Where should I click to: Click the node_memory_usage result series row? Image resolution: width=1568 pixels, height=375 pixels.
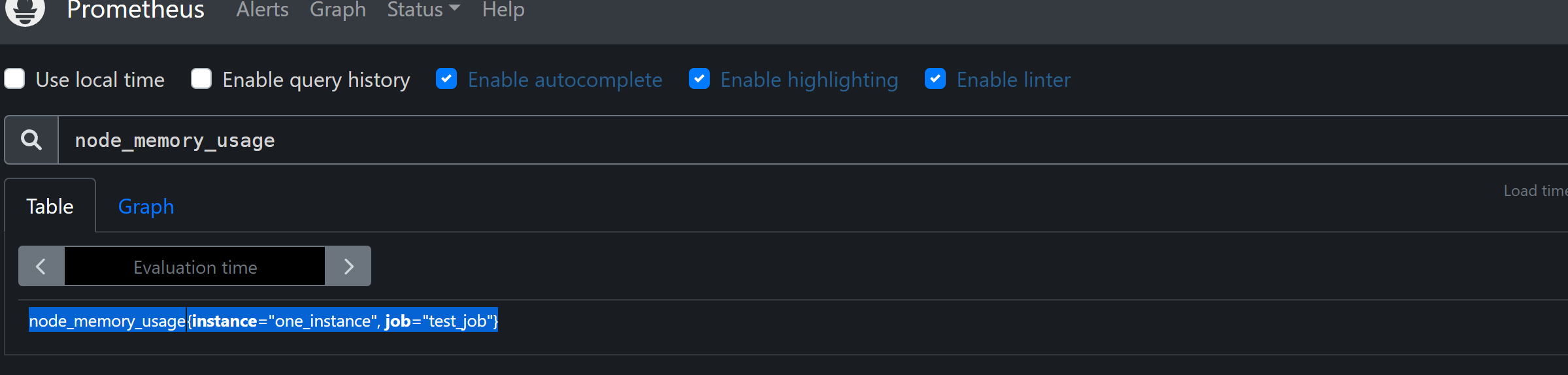click(263, 321)
